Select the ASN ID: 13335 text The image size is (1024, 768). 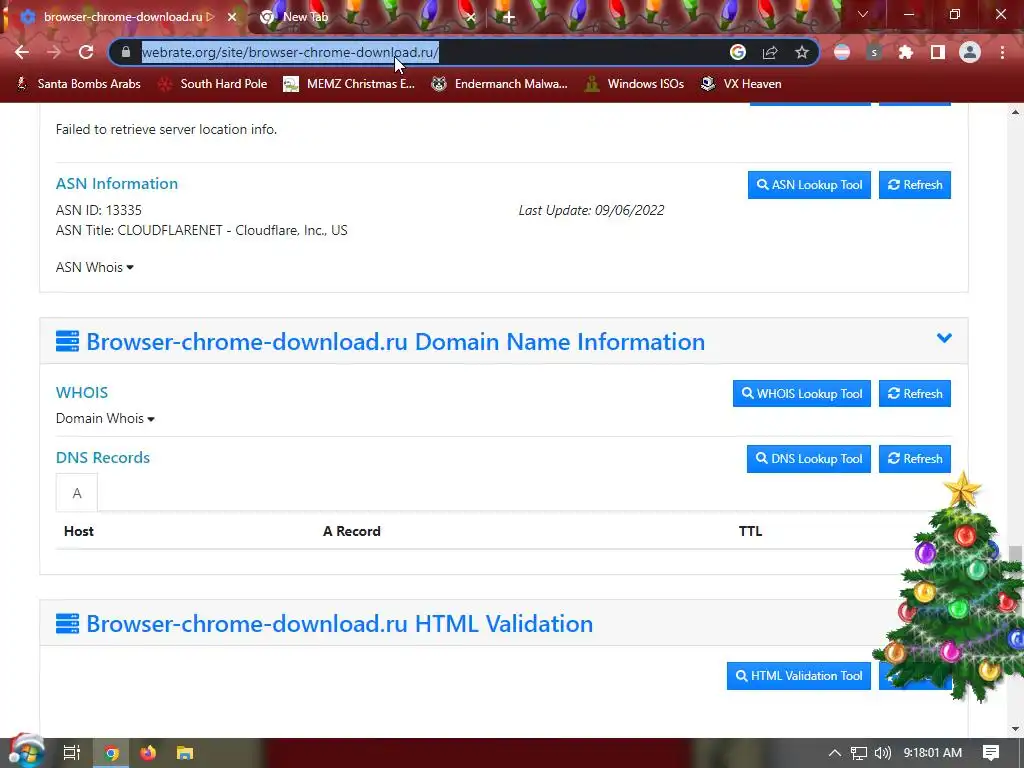[x=99, y=210]
